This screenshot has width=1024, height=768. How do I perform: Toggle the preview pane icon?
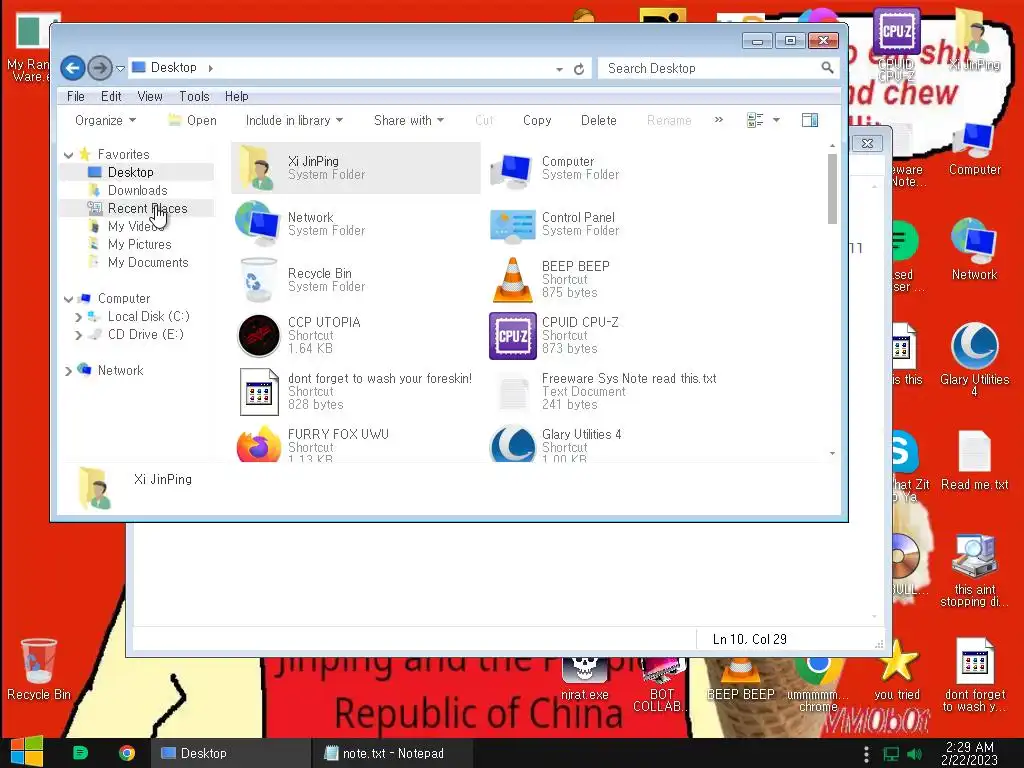click(x=810, y=120)
